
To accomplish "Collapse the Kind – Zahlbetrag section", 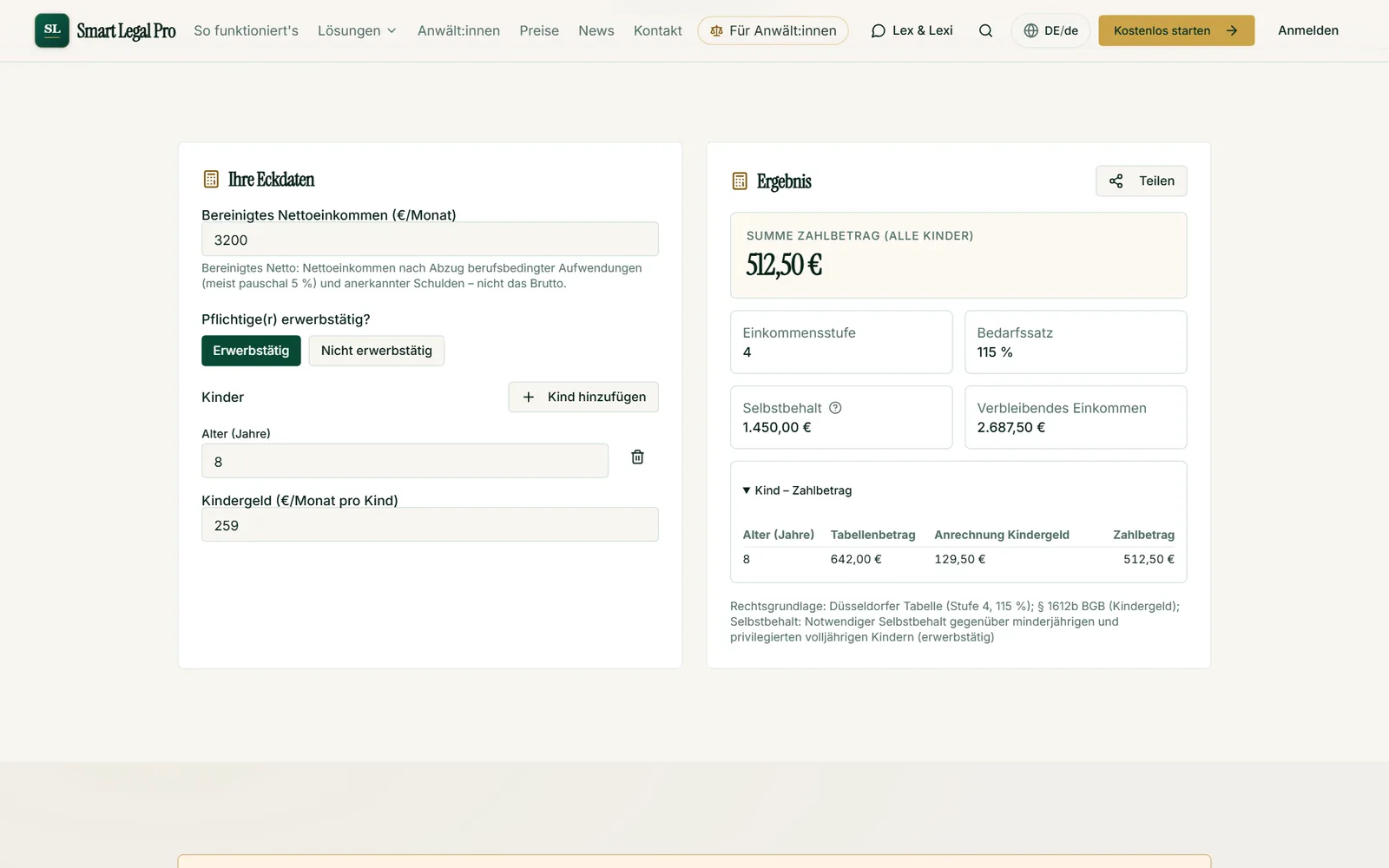I will click(797, 490).
